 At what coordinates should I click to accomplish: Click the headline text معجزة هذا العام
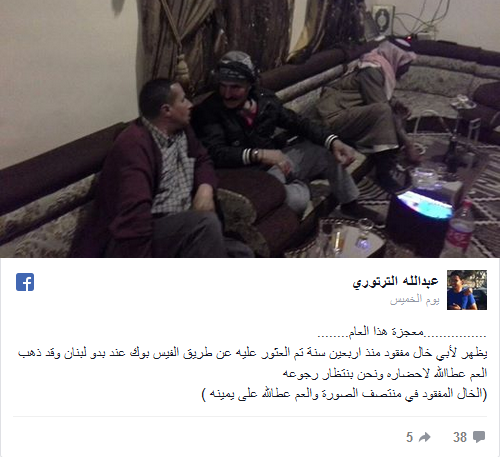tap(386, 332)
